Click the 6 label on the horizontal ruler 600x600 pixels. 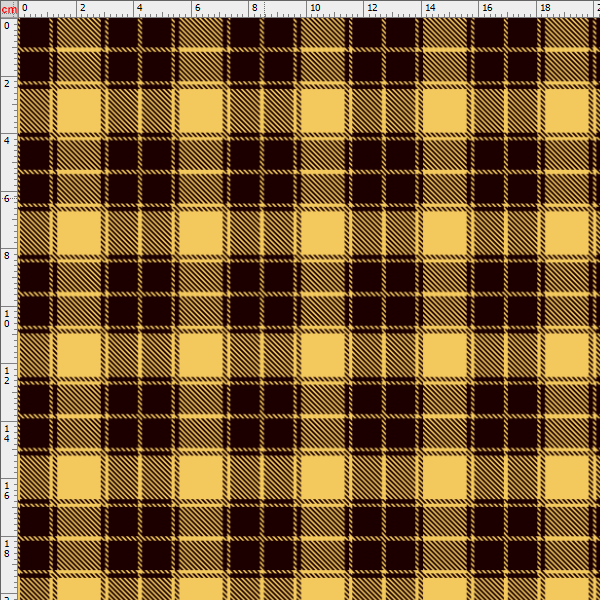pos(197,8)
